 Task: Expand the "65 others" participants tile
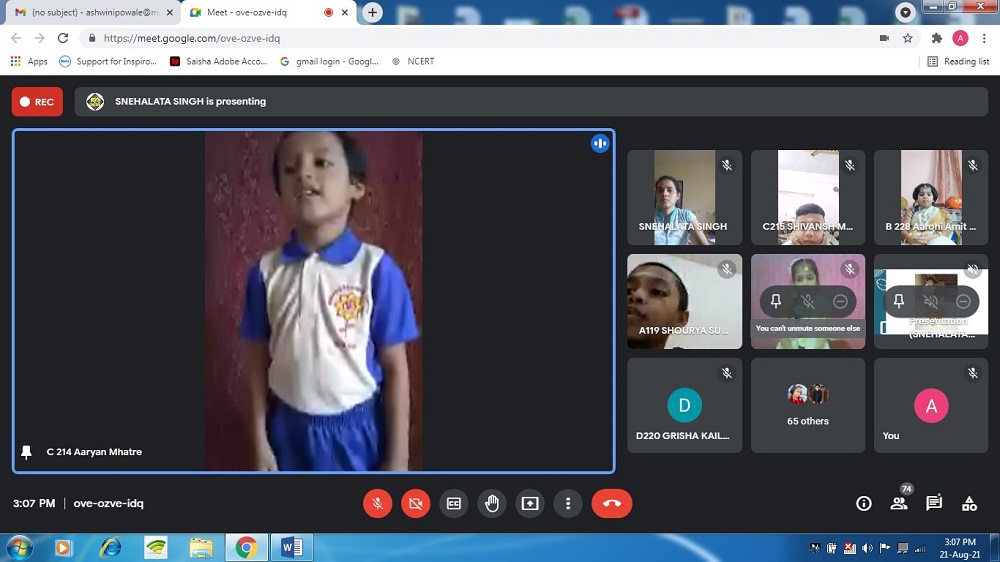(x=807, y=404)
